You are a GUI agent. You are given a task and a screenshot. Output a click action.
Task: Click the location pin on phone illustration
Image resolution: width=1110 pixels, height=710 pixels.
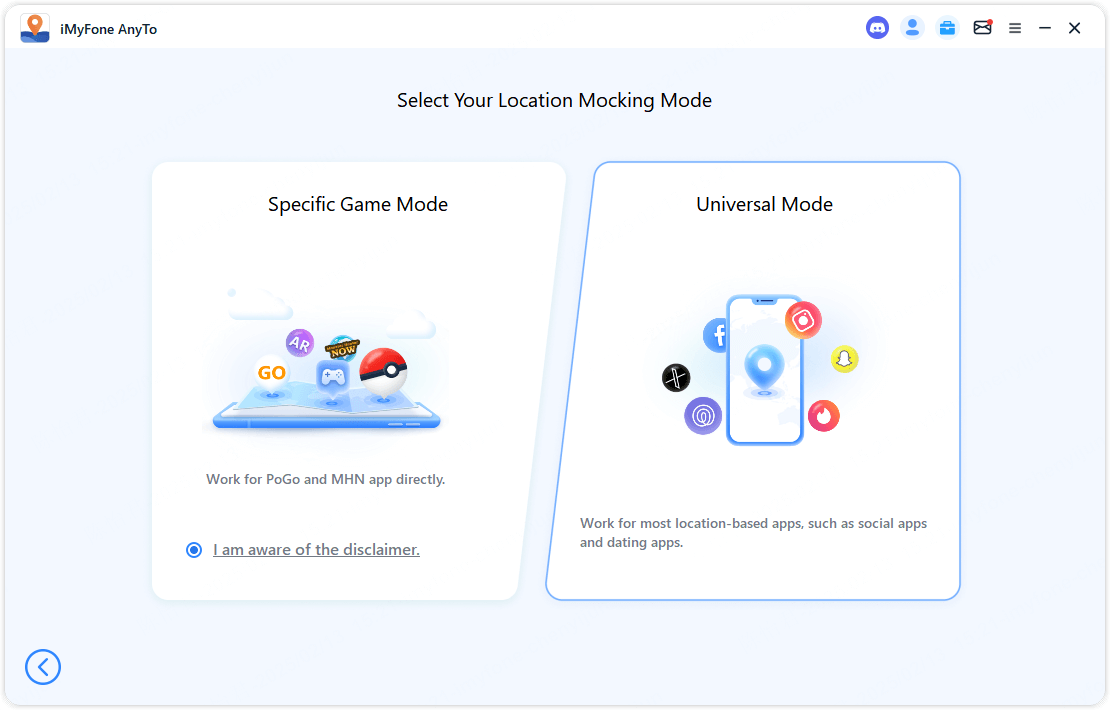click(x=764, y=367)
